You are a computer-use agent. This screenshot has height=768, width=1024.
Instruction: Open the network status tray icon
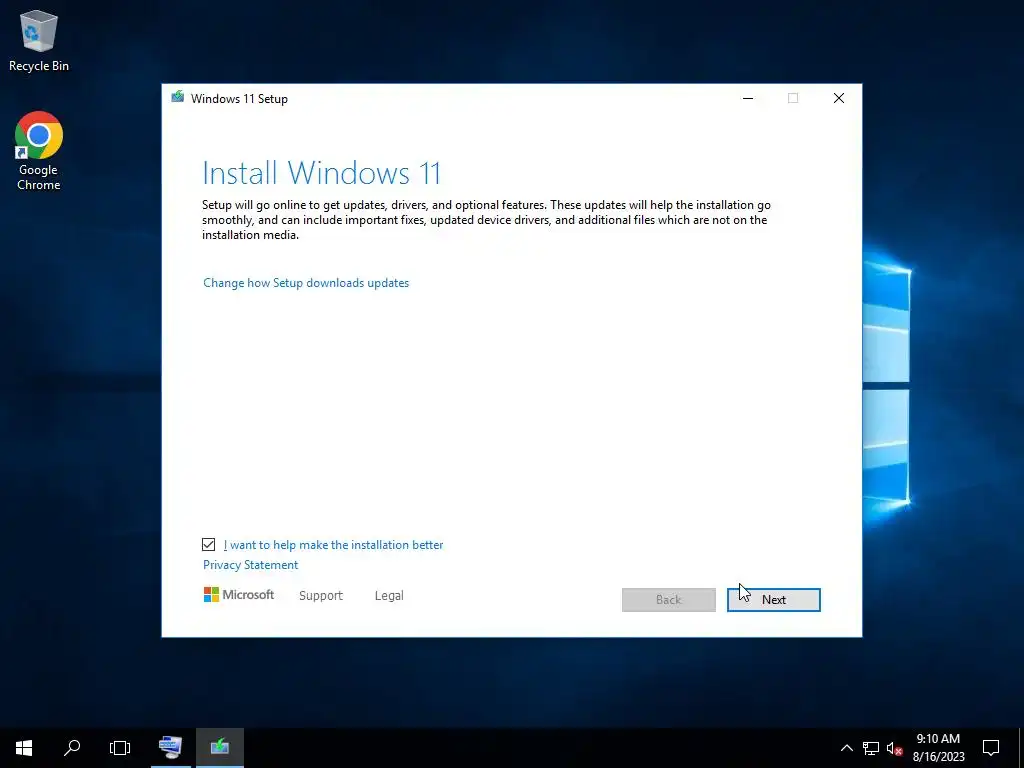[x=871, y=748]
